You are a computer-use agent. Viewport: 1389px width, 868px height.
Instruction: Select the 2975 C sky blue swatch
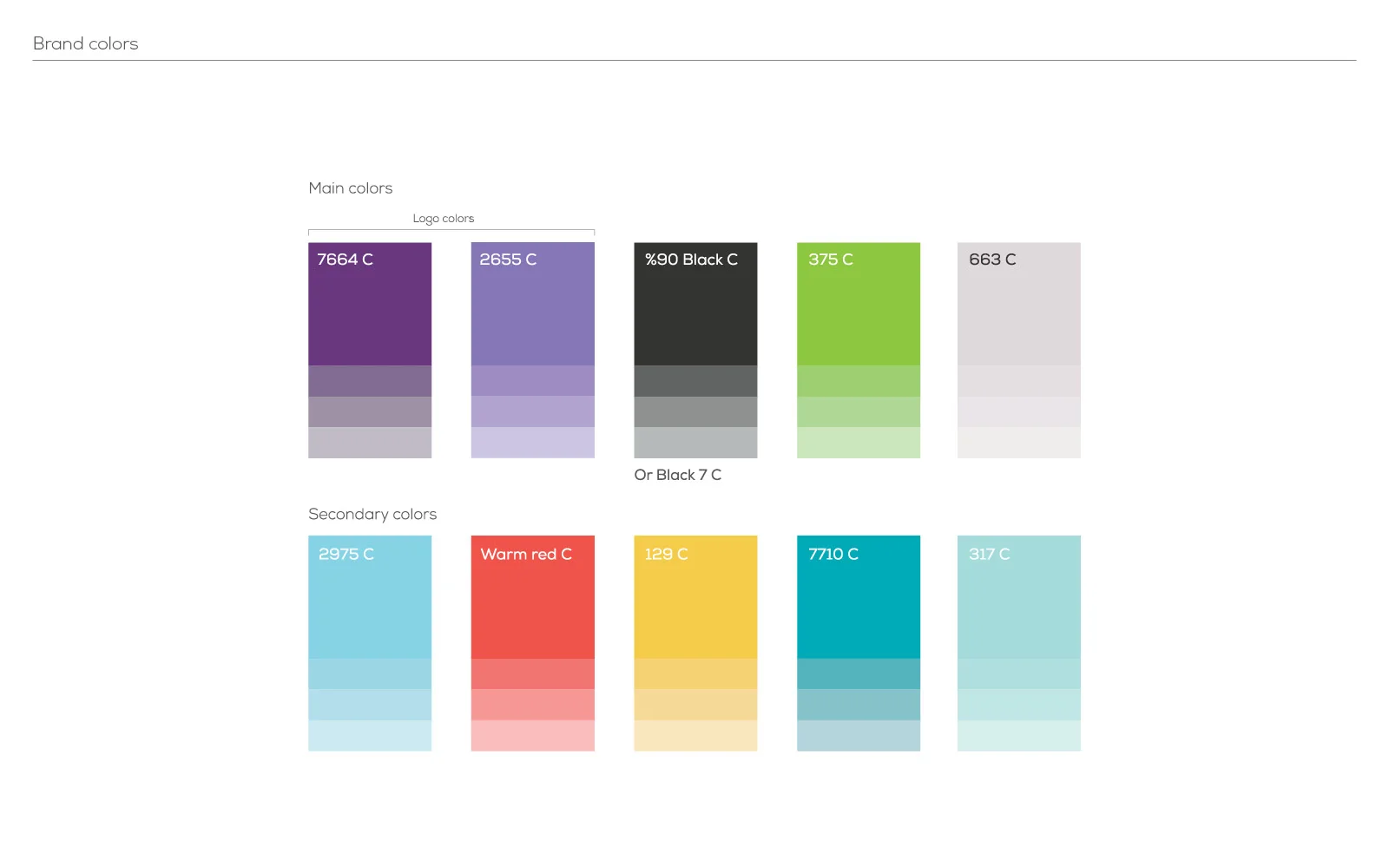370,597
